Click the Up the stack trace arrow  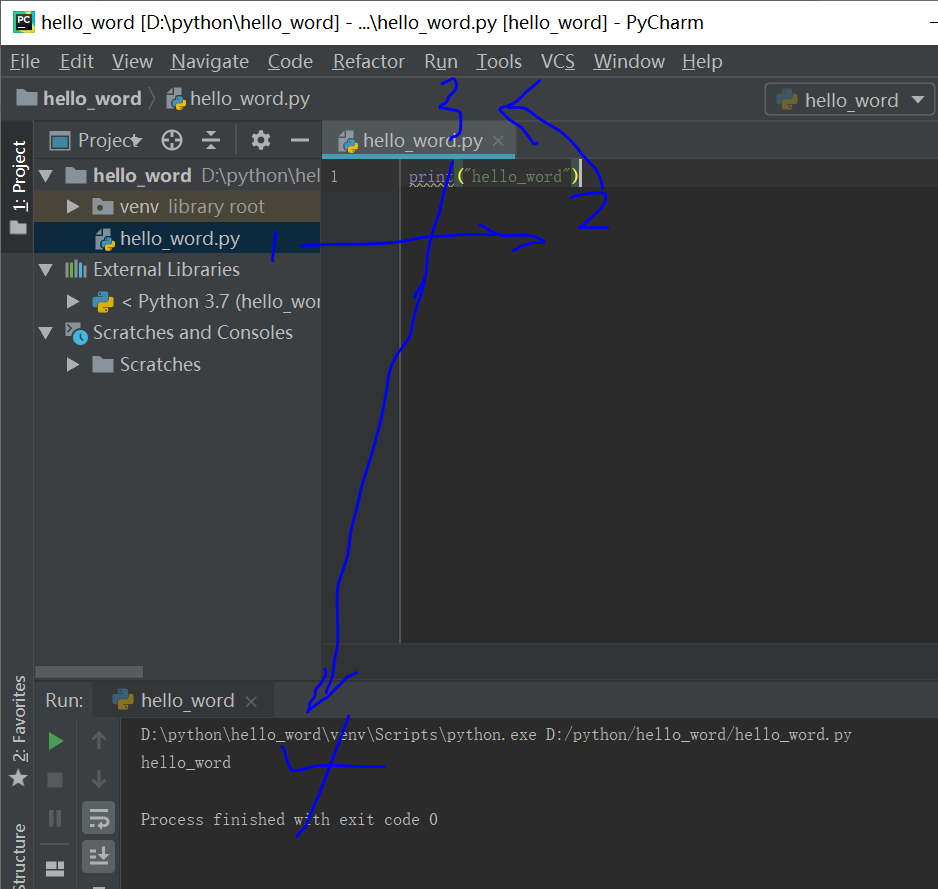pyautogui.click(x=99, y=741)
